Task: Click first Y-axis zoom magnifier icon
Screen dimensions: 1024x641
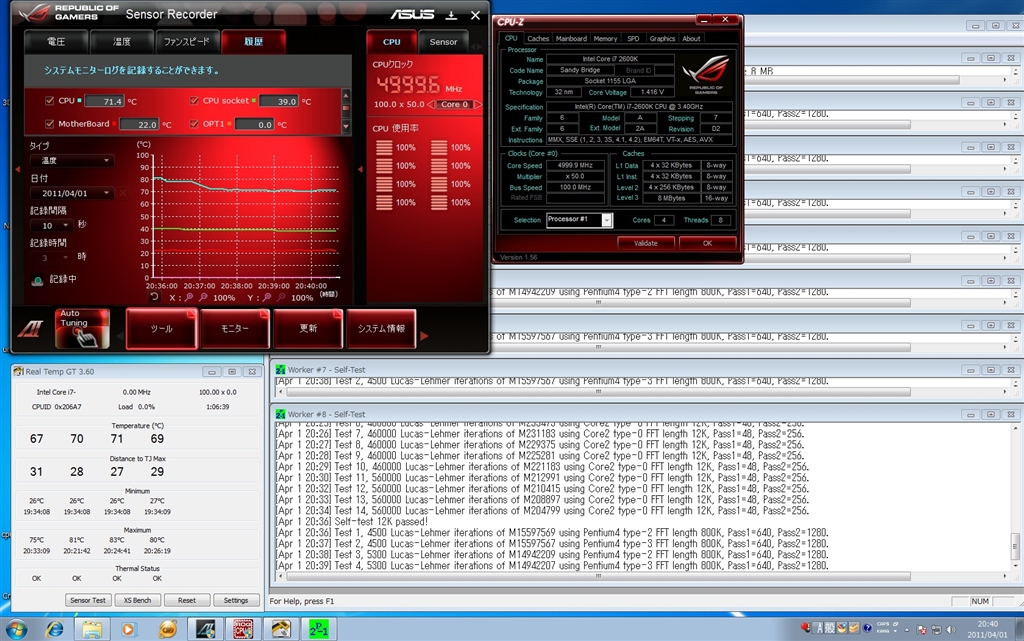Action: click(x=267, y=297)
